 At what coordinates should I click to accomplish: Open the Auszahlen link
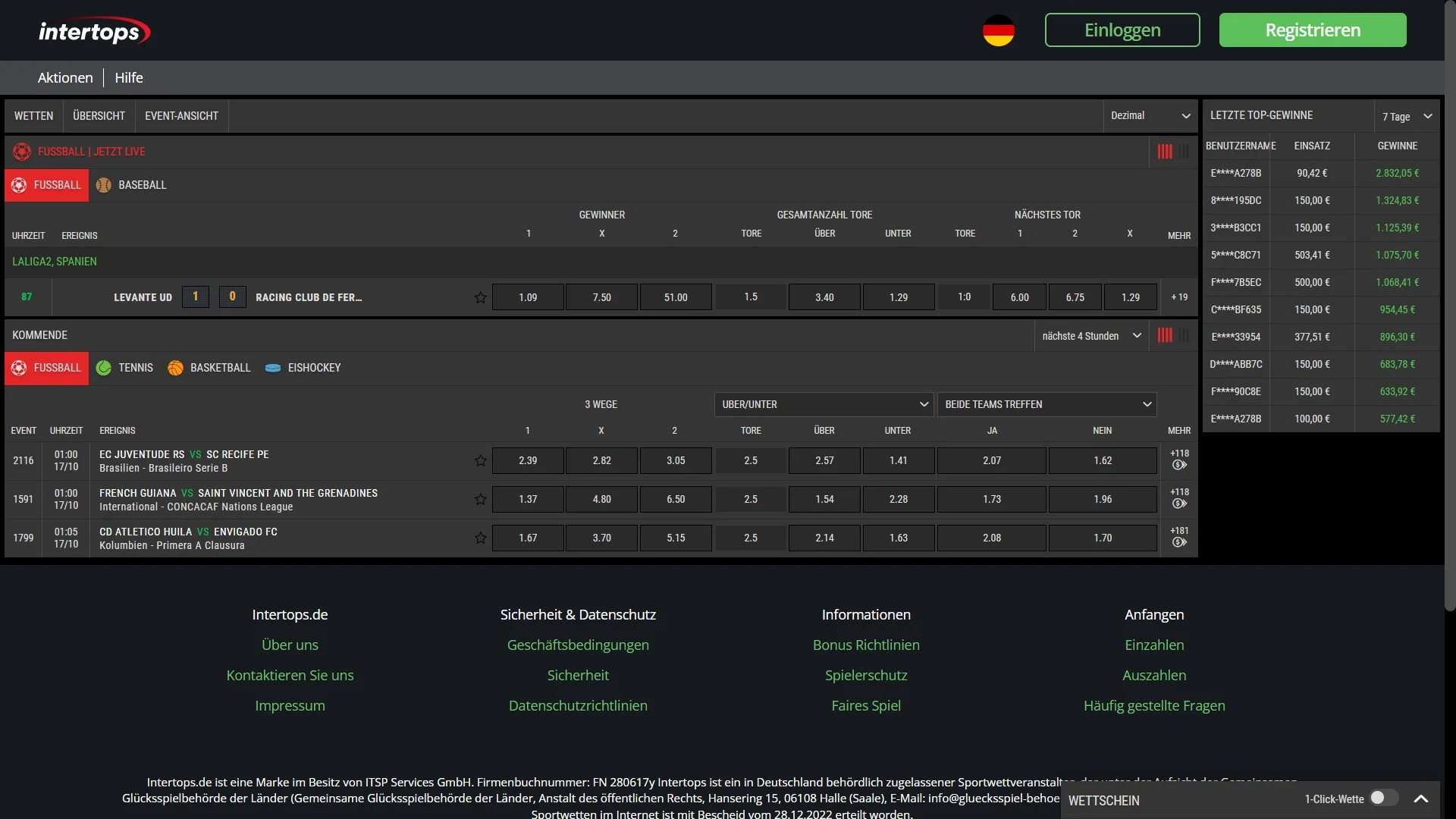[1154, 675]
